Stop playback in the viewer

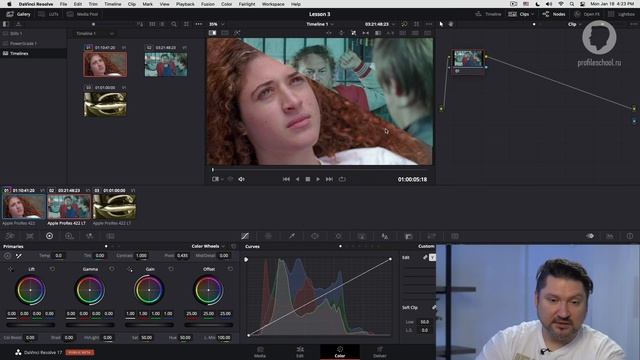(x=308, y=179)
